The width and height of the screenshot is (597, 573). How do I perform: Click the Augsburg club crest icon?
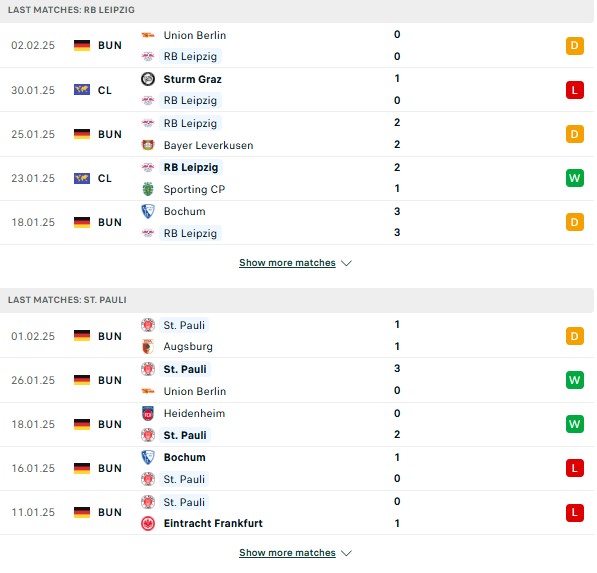pos(148,346)
